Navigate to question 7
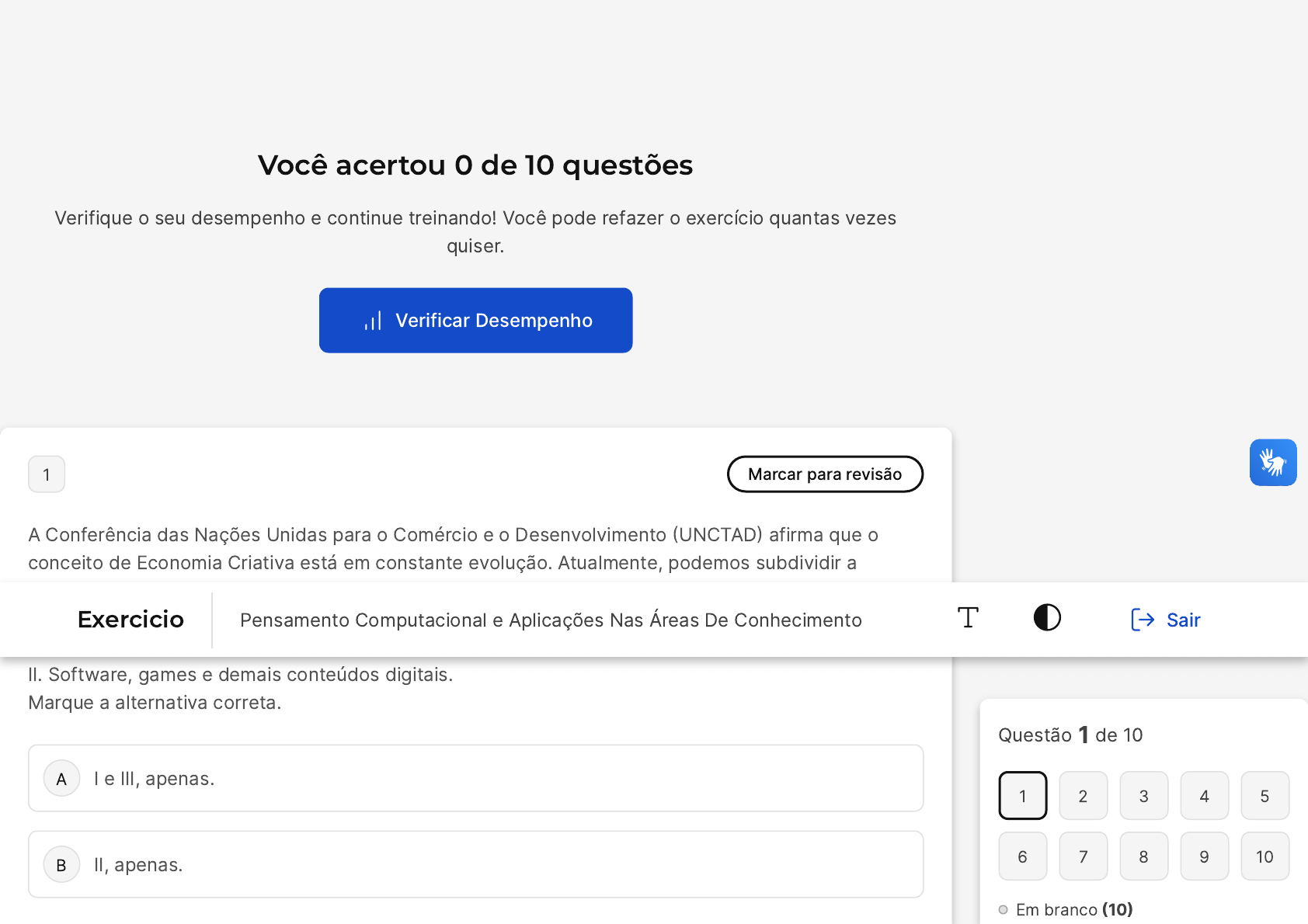 pyautogui.click(x=1083, y=856)
